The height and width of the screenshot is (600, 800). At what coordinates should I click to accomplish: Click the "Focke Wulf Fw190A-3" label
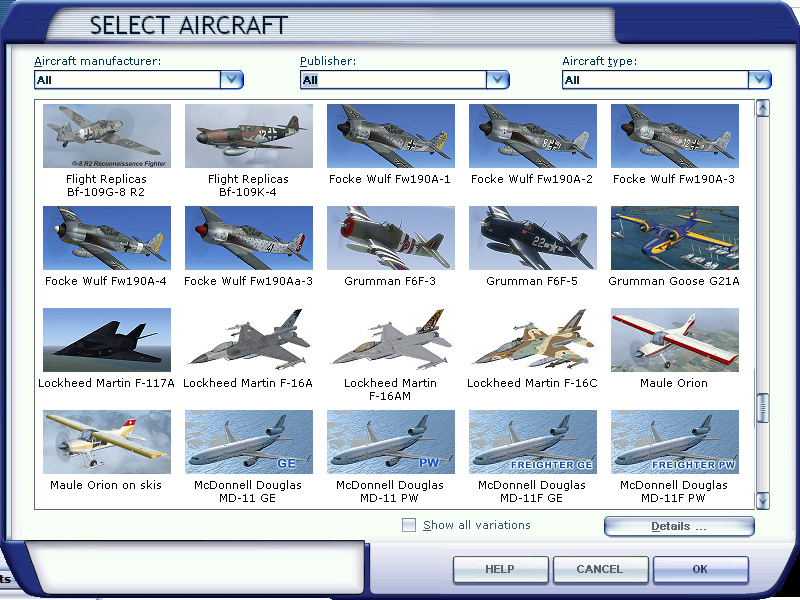point(674,179)
